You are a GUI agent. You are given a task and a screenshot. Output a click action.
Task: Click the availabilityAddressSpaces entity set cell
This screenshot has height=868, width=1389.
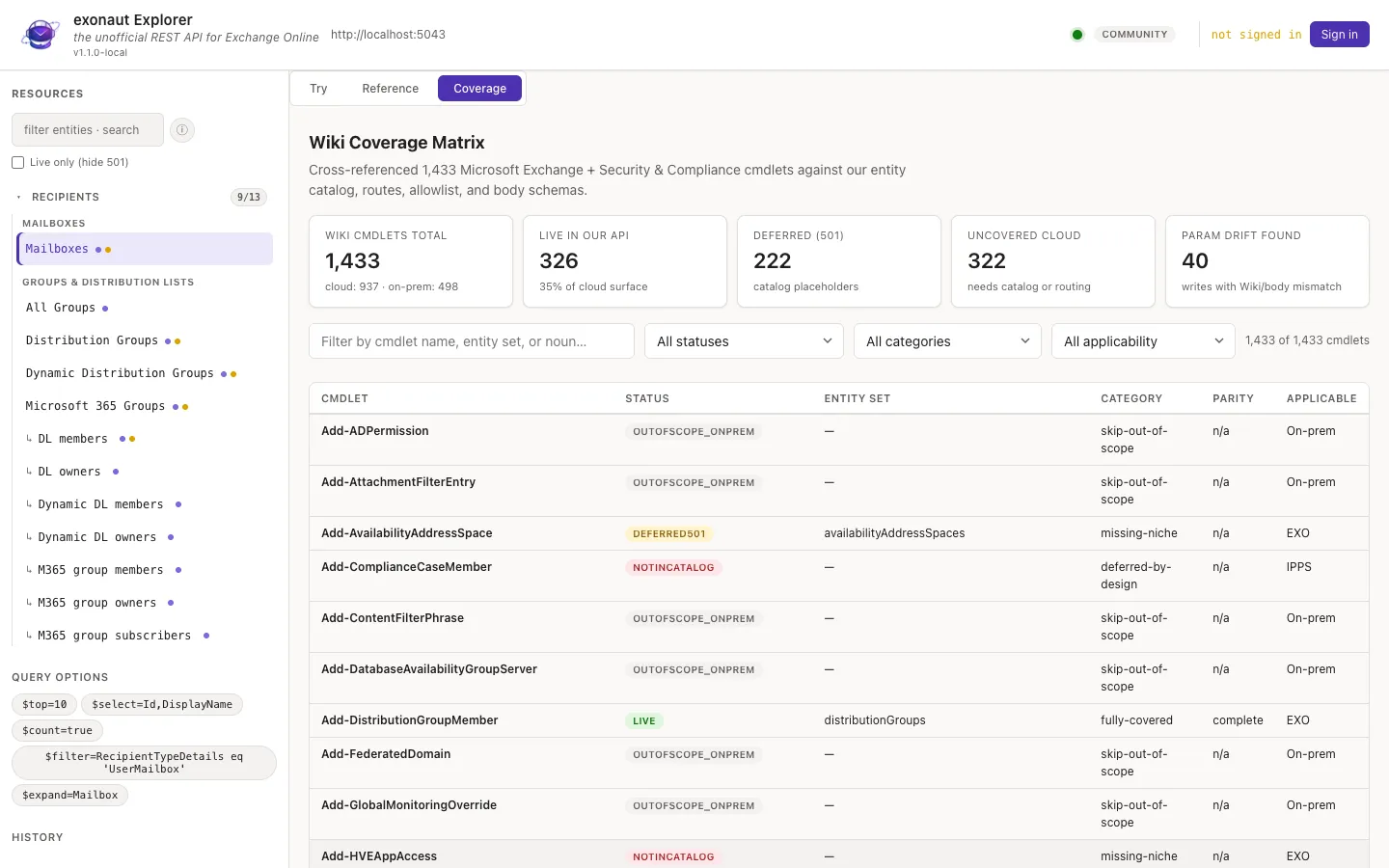click(894, 533)
